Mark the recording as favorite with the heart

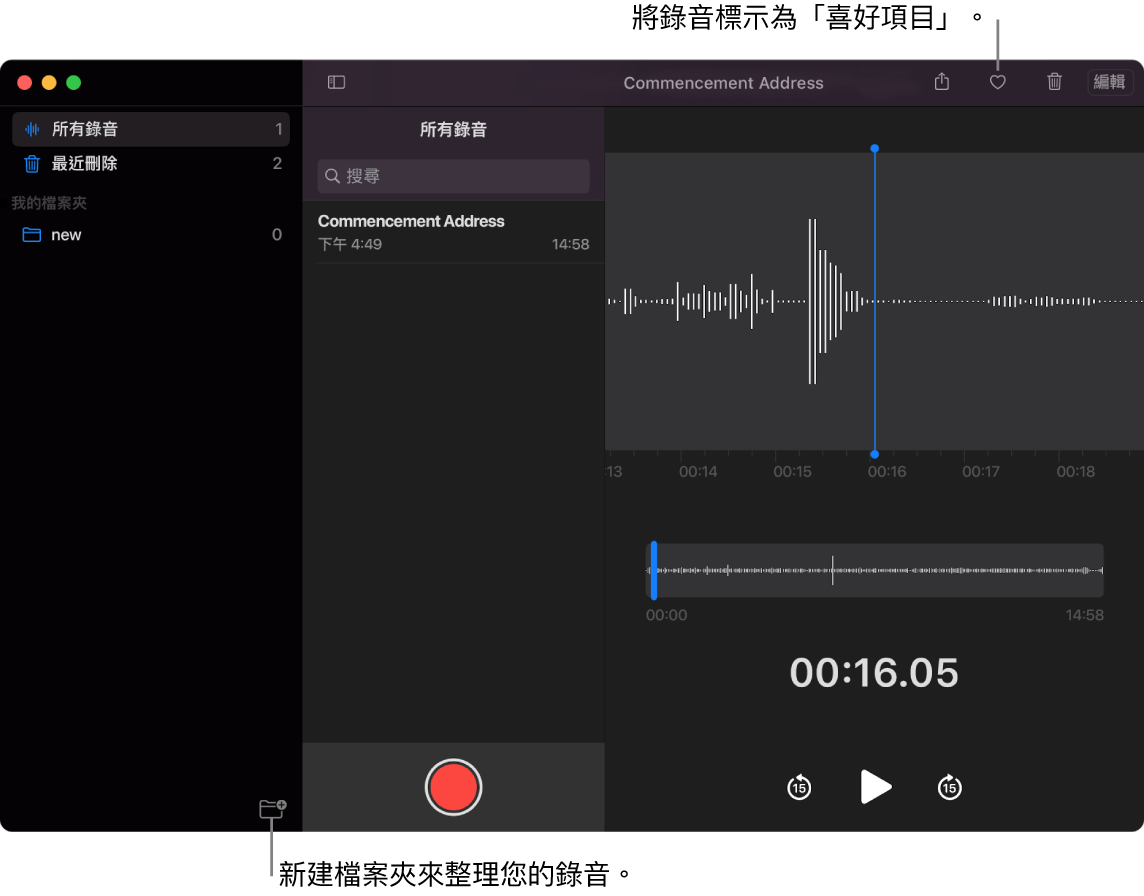coord(997,82)
